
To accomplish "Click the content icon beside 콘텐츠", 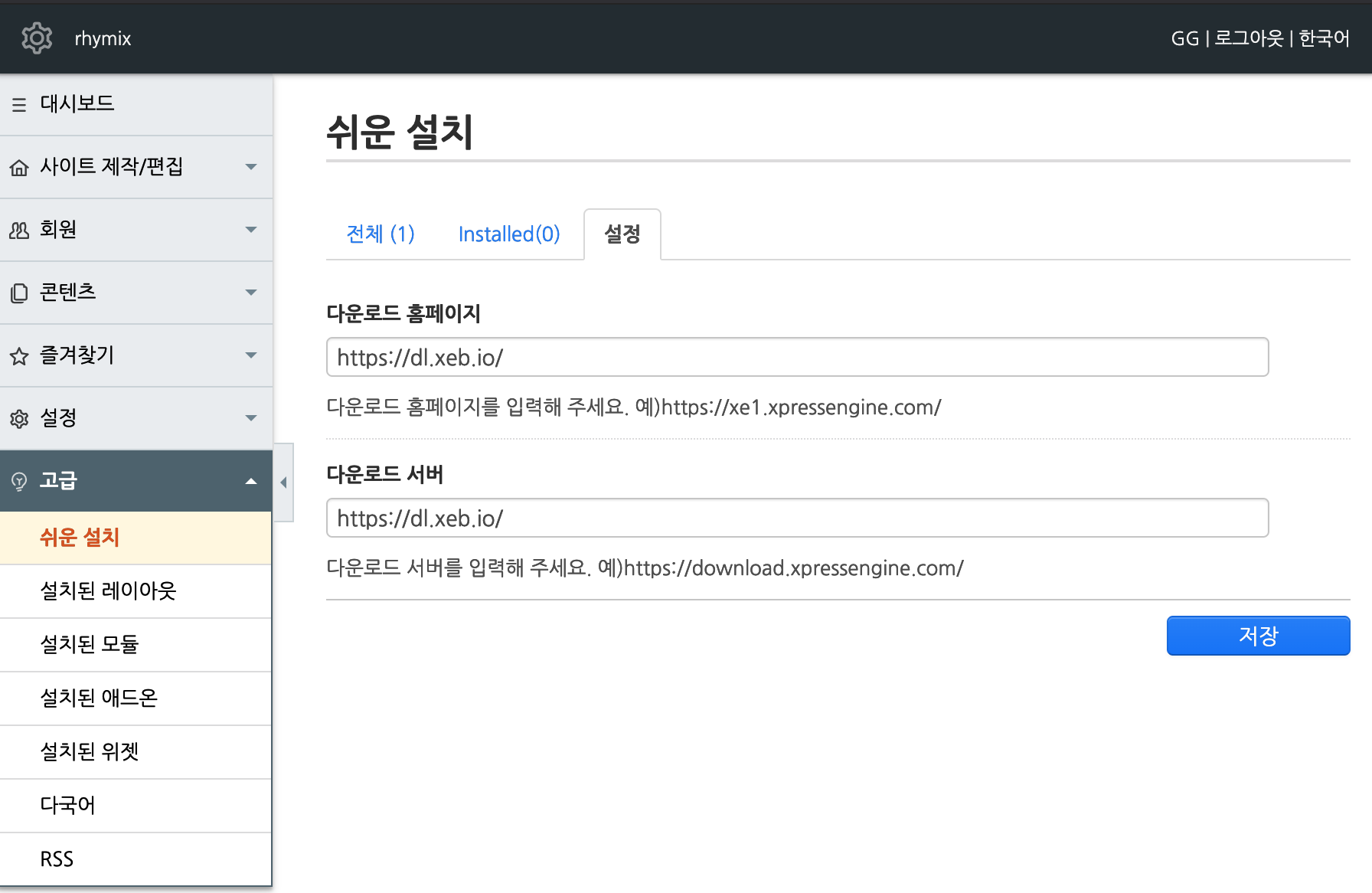I will 20,292.
